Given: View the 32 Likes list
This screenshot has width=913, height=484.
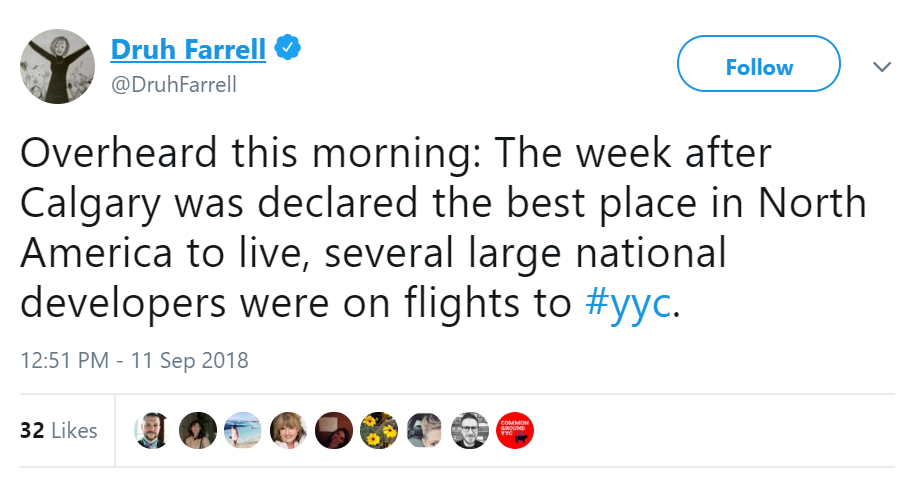Looking at the screenshot, I should 59,431.
